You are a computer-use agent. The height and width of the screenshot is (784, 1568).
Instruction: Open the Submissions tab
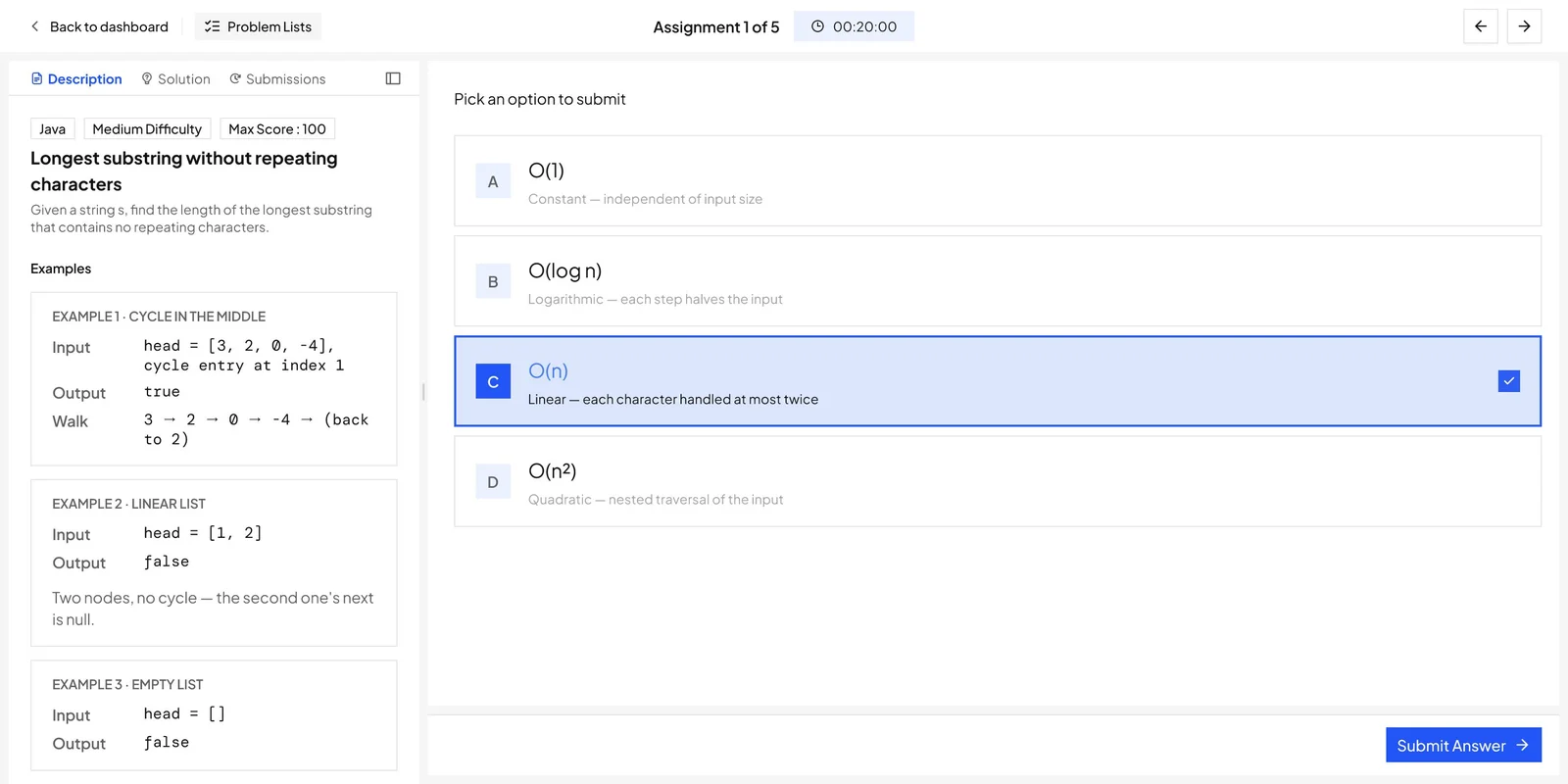click(277, 78)
